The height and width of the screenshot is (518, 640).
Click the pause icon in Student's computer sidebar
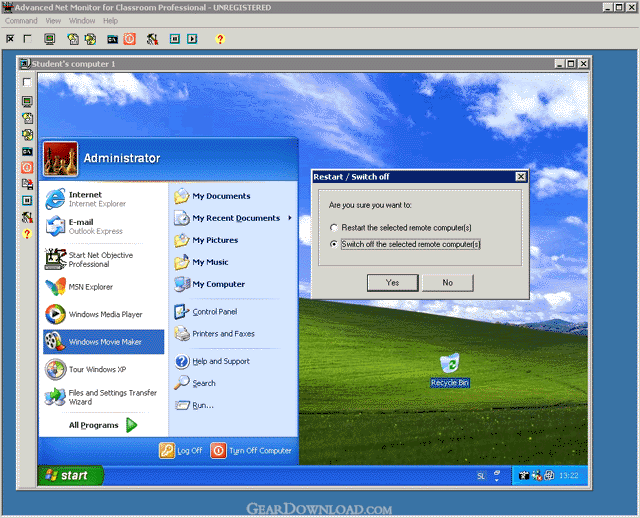point(27,200)
